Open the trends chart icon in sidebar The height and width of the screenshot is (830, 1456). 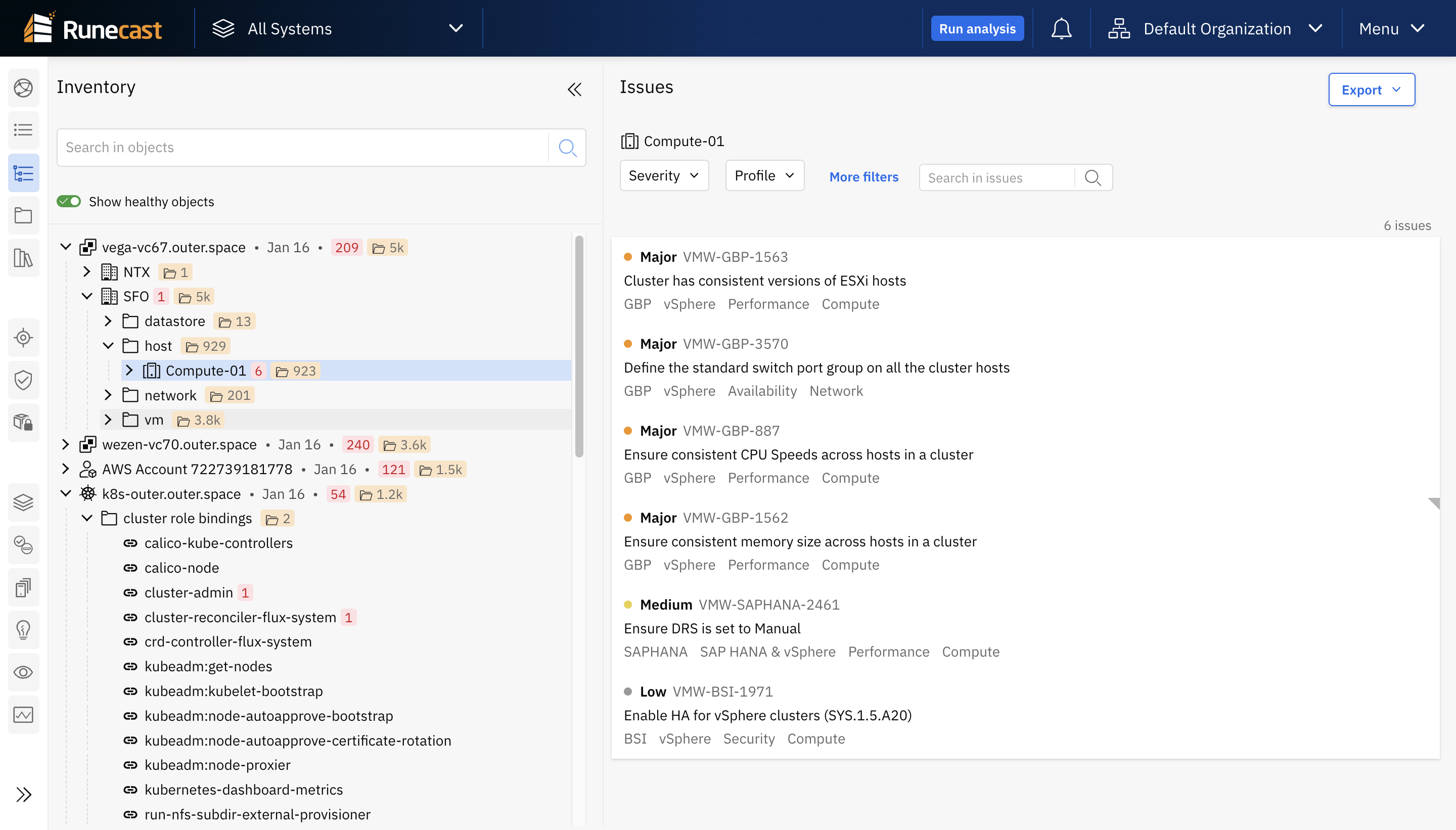coord(23,714)
